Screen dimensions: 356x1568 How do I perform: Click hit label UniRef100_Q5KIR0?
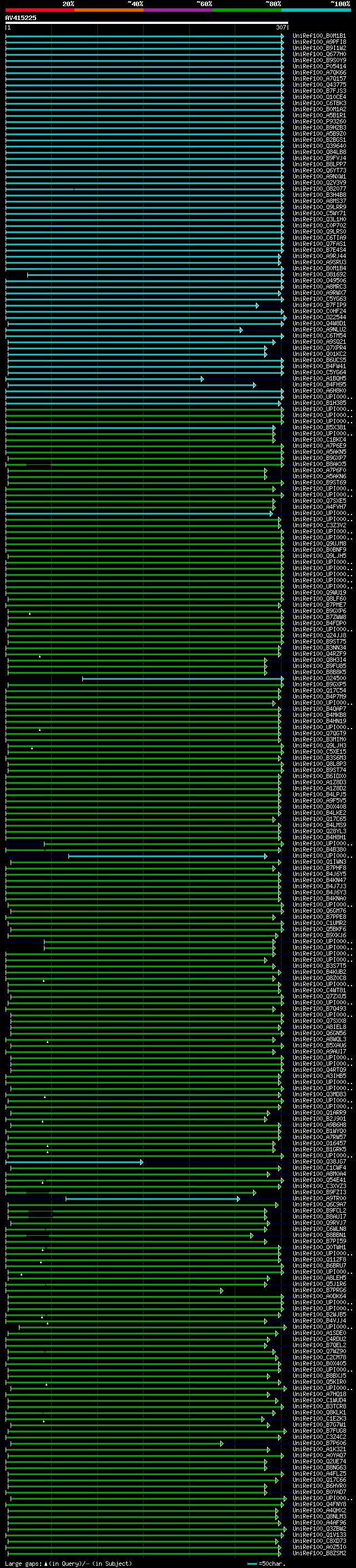coord(319,1382)
